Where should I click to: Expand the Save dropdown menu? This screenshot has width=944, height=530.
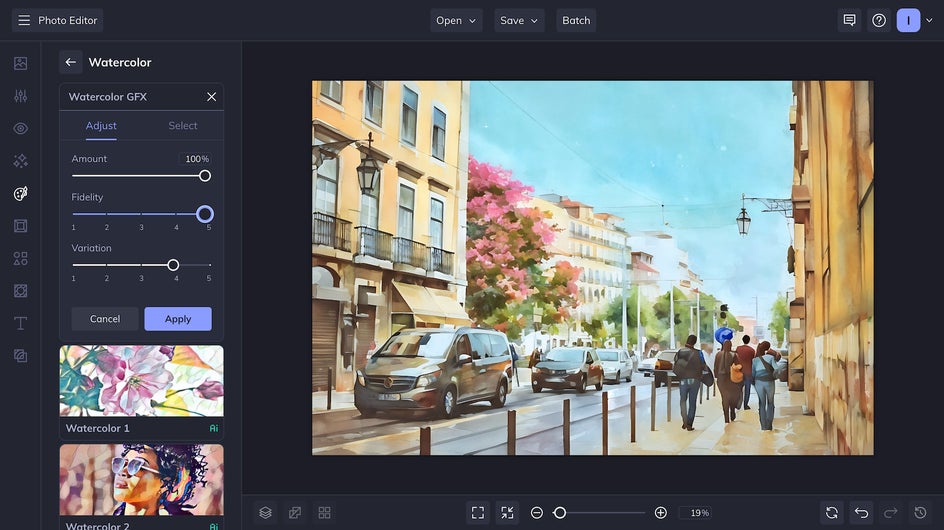[519, 20]
